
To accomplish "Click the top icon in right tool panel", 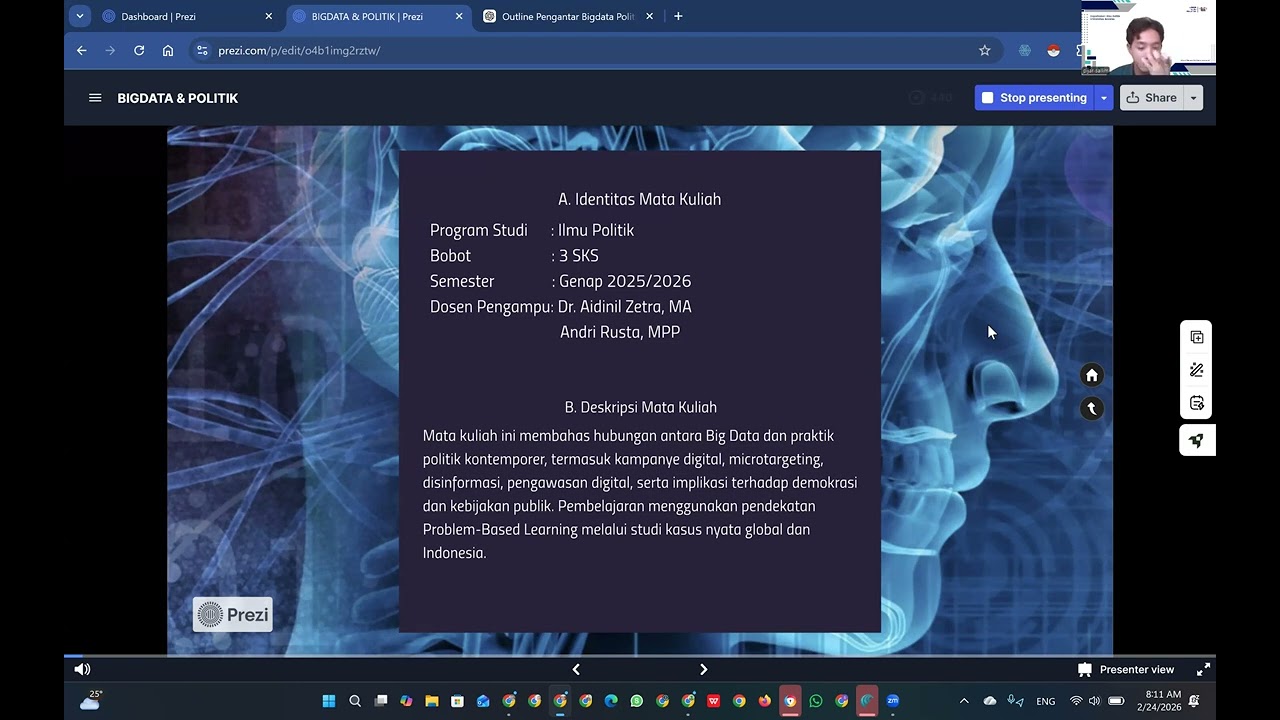I will tap(1197, 337).
